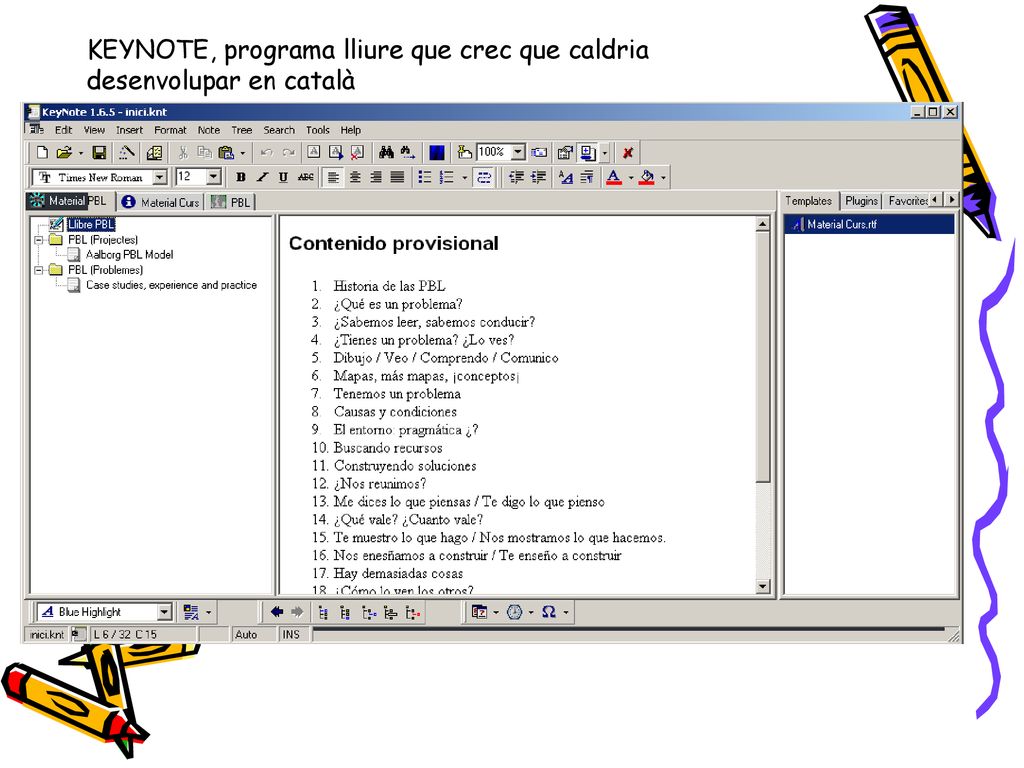Click the dark blue square toolbar icon
This screenshot has height=768, width=1024.
click(437, 153)
